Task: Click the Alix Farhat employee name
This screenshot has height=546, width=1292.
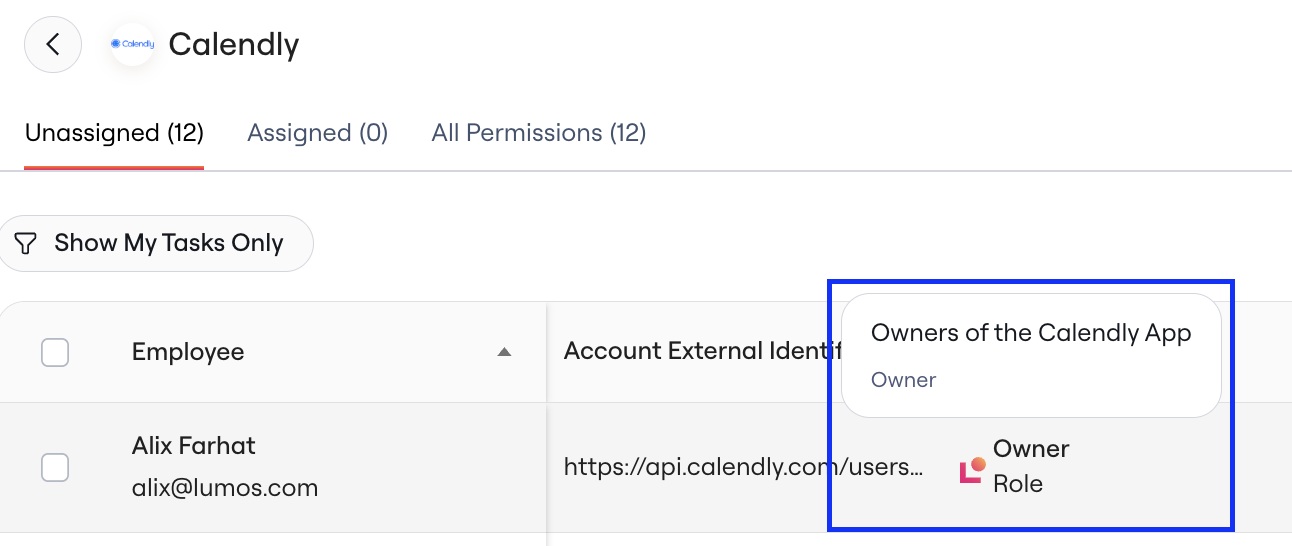Action: click(x=194, y=446)
